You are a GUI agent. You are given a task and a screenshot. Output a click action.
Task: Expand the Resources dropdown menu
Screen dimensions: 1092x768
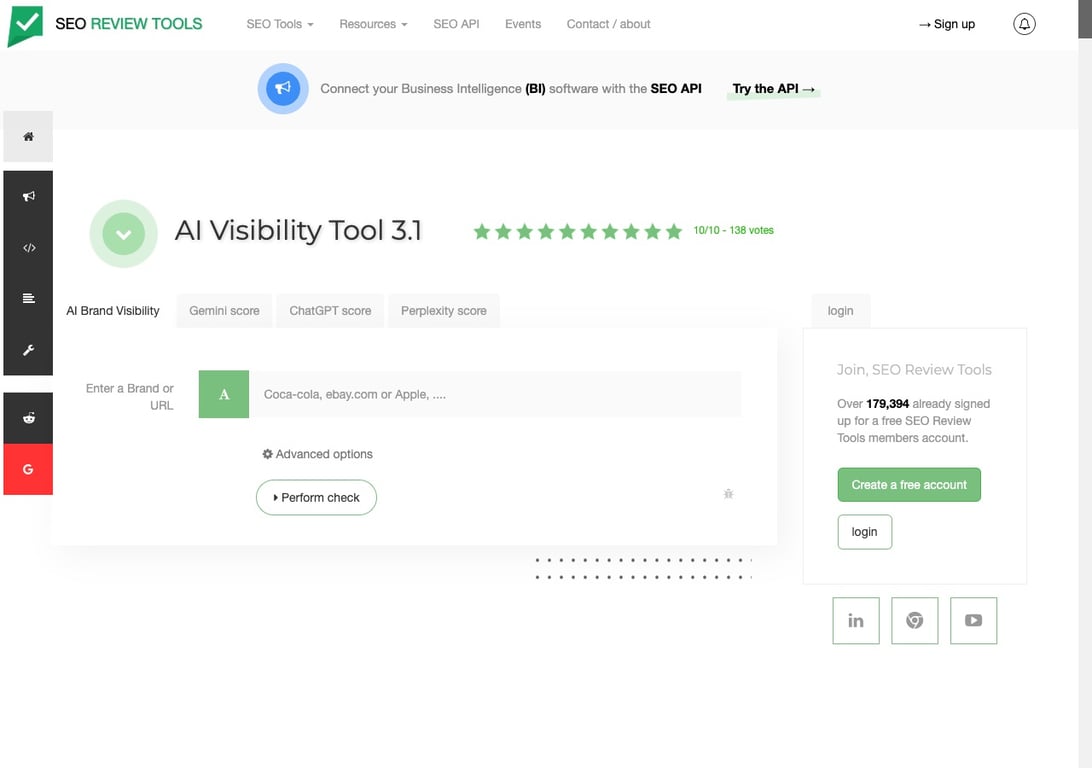click(373, 24)
